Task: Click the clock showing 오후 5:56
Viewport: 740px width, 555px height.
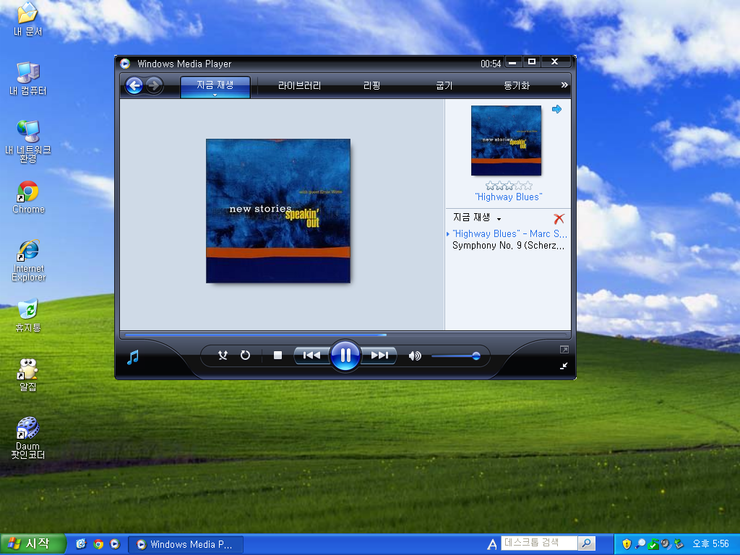Action: point(710,544)
